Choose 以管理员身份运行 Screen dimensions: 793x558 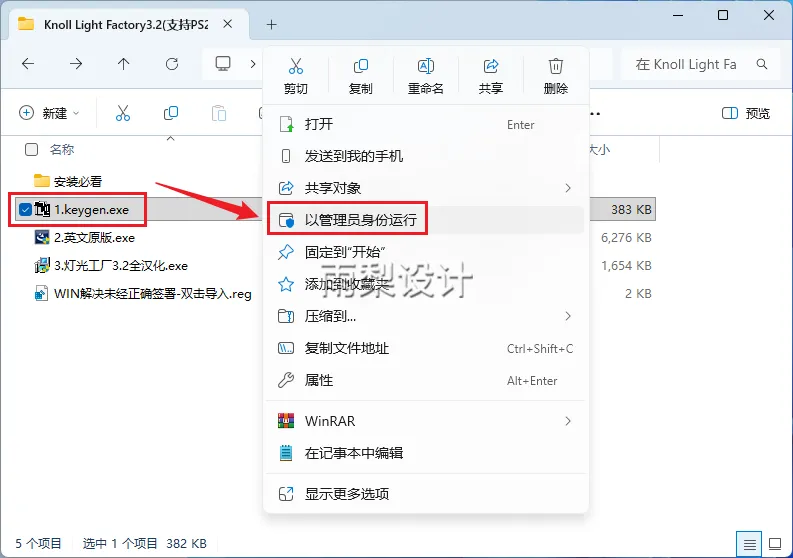coord(425,220)
